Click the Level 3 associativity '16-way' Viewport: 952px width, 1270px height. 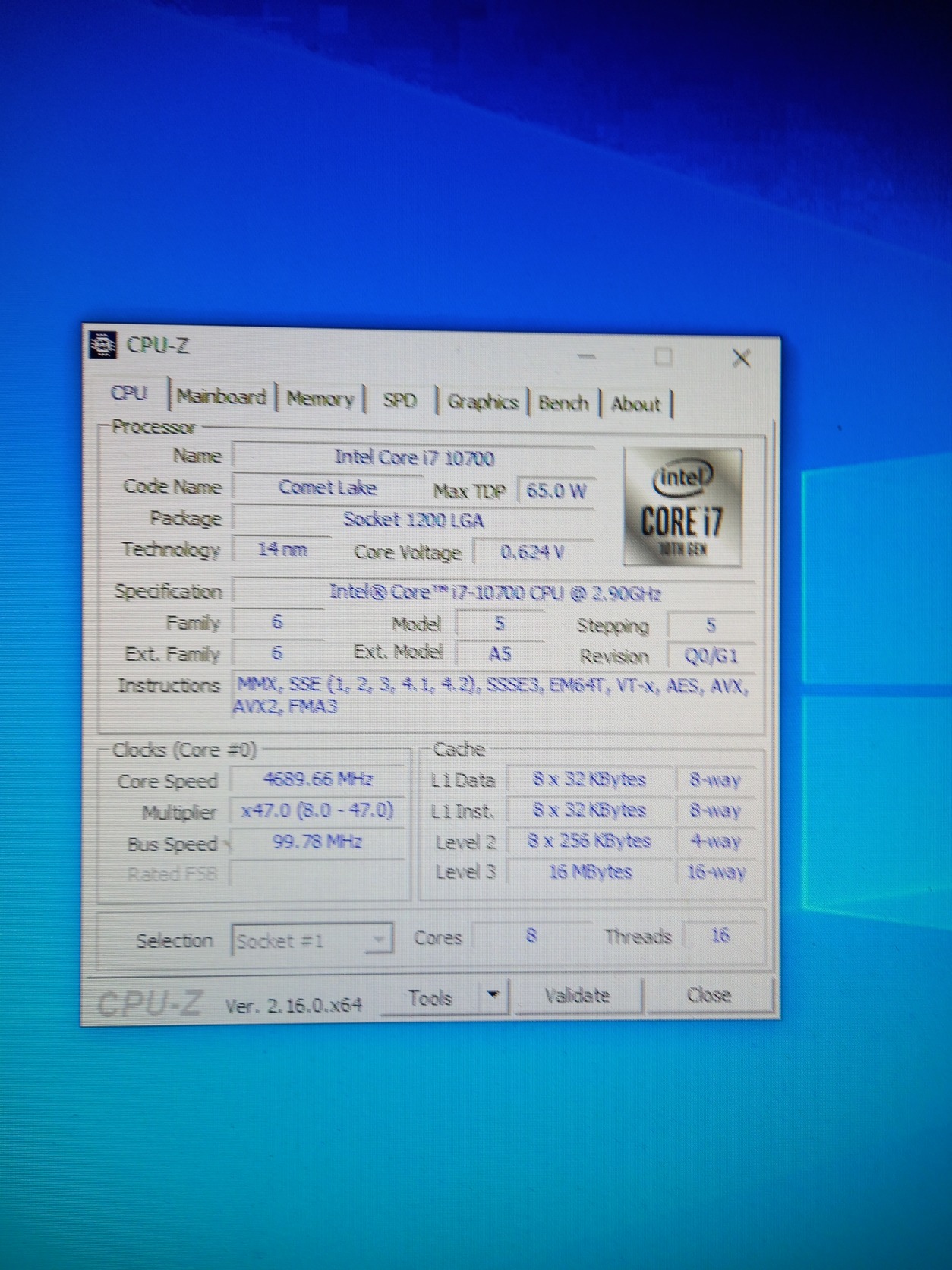tap(716, 872)
